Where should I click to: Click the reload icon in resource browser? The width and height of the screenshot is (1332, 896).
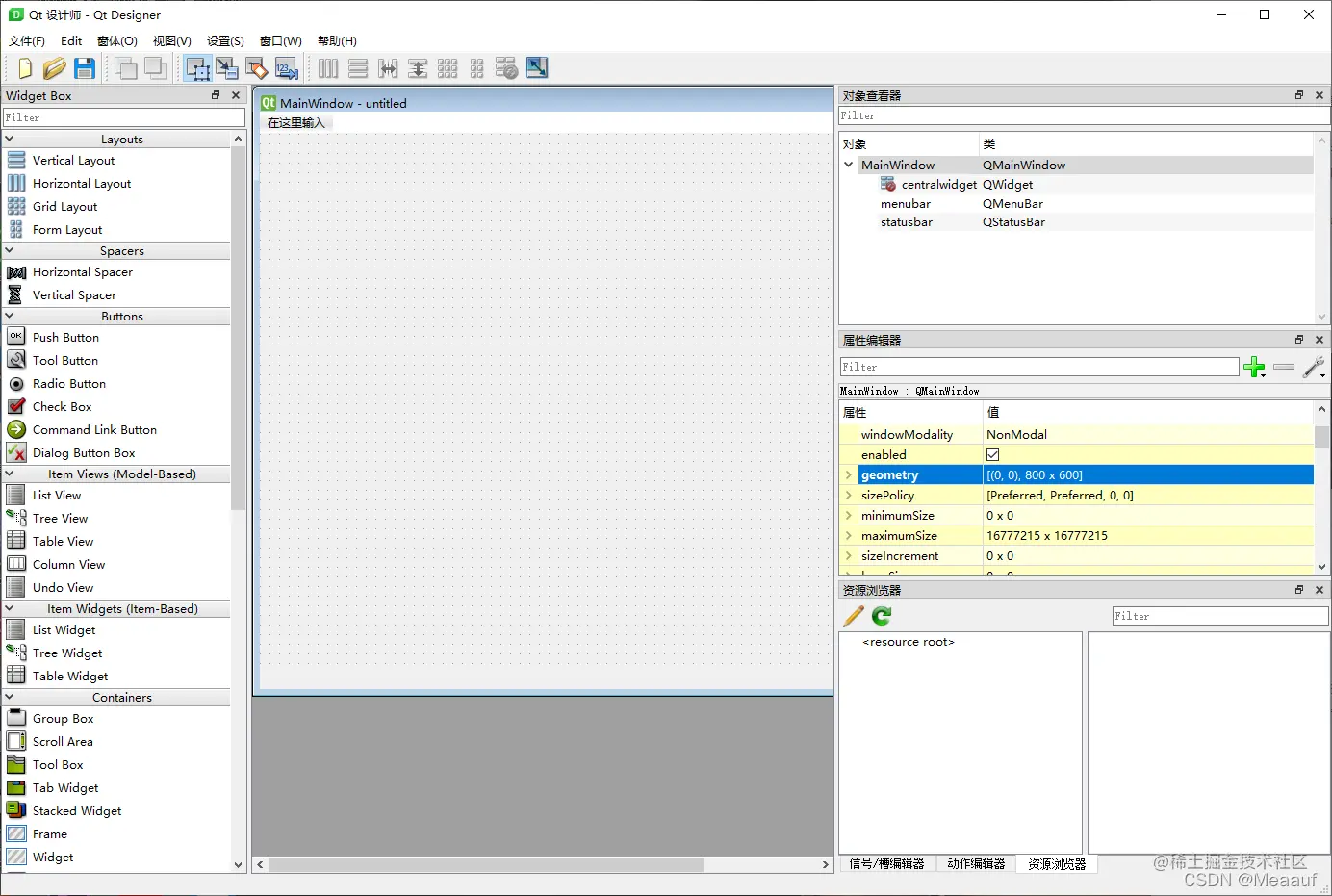click(881, 616)
